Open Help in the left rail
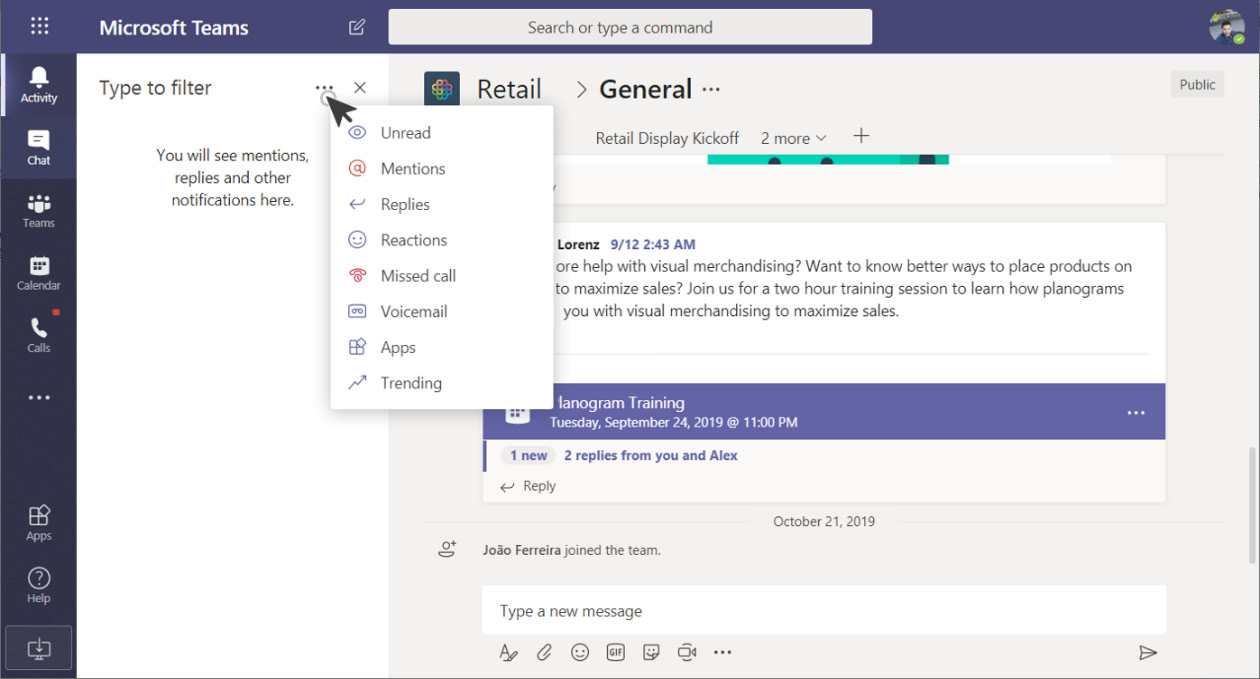This screenshot has height=679, width=1260. click(x=39, y=585)
